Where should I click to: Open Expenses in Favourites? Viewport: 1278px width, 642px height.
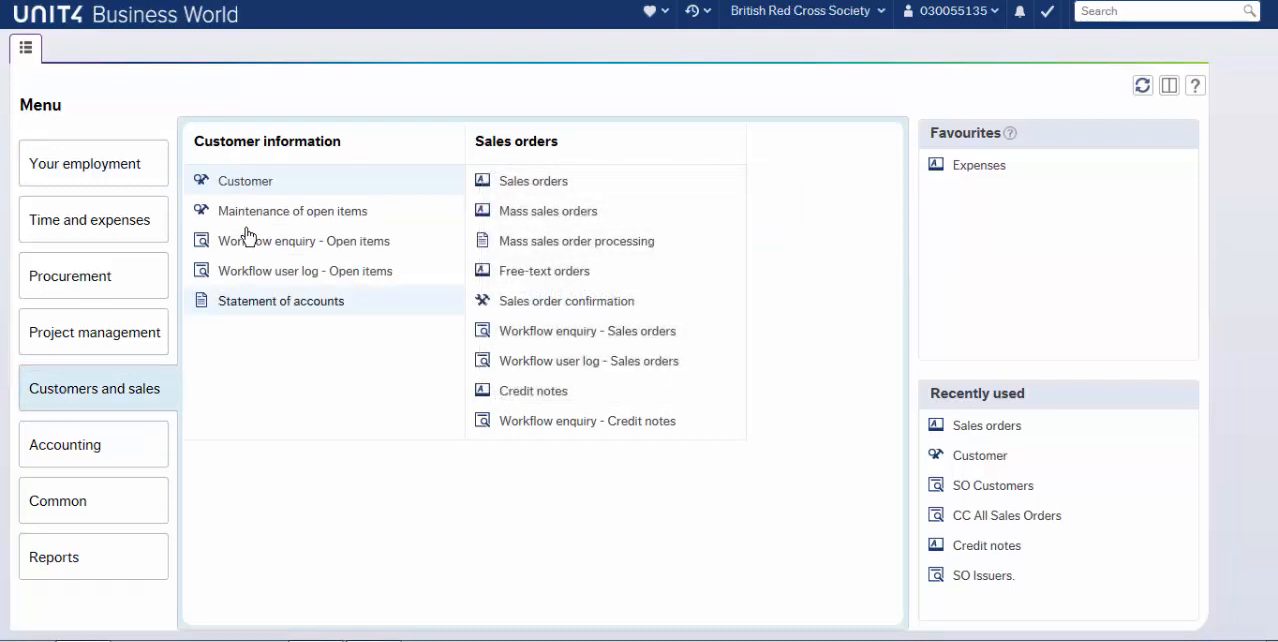tap(979, 165)
